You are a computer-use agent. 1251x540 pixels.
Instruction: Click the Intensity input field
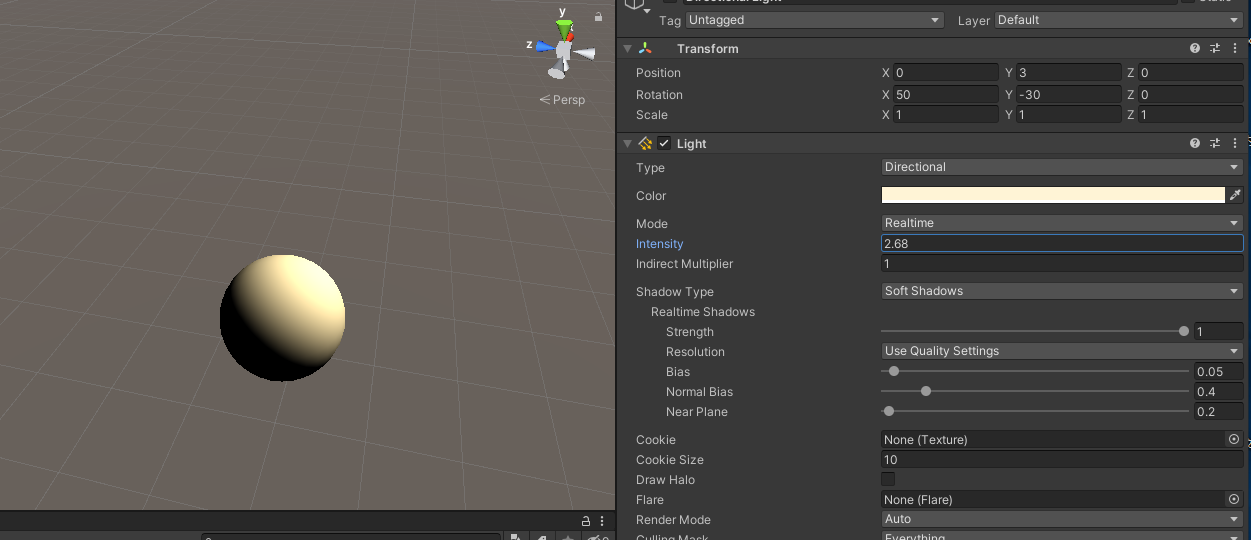point(1062,243)
